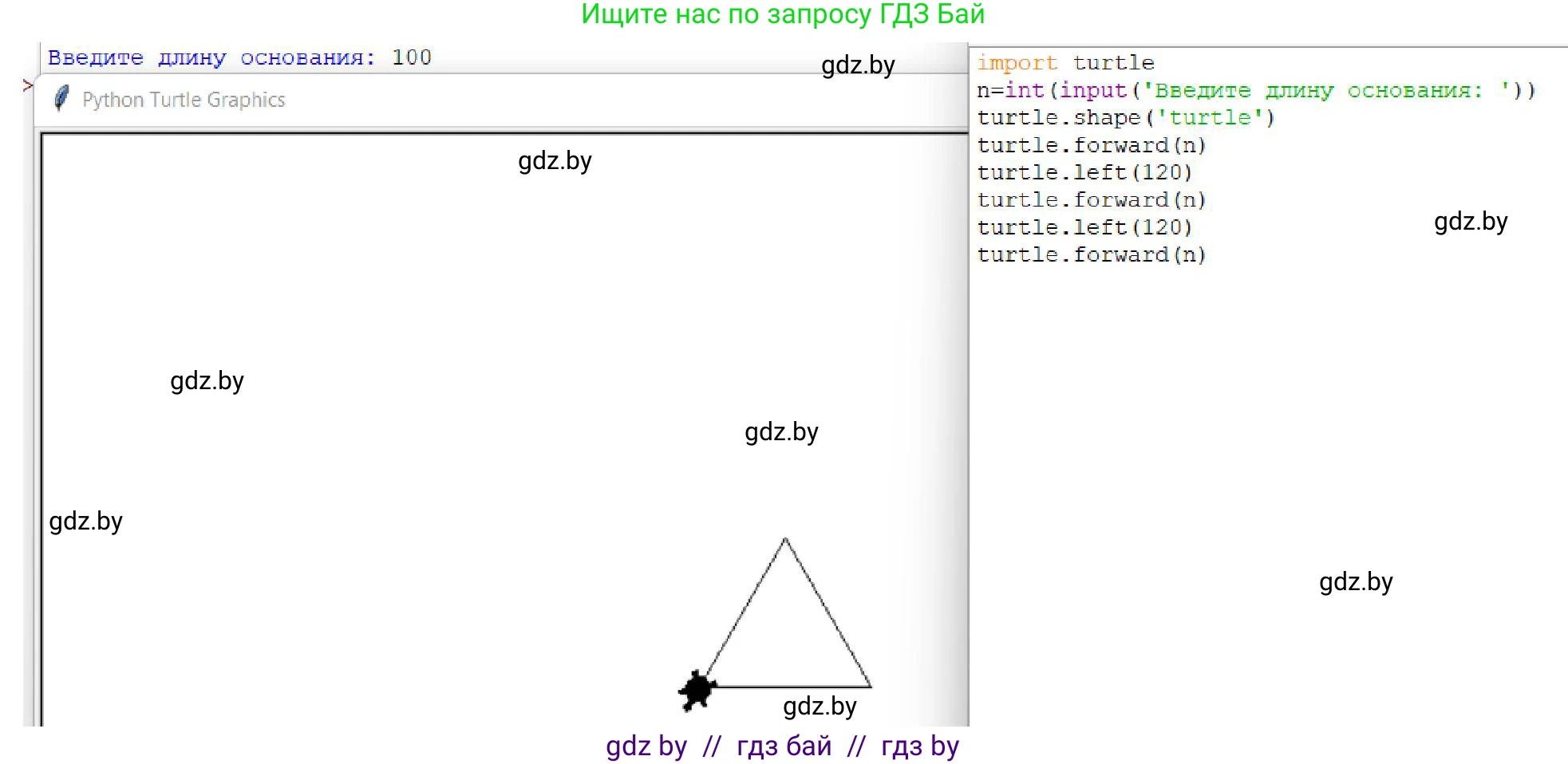Click the entered value 100 in shell
The height and width of the screenshot is (764, 1568).
click(411, 57)
